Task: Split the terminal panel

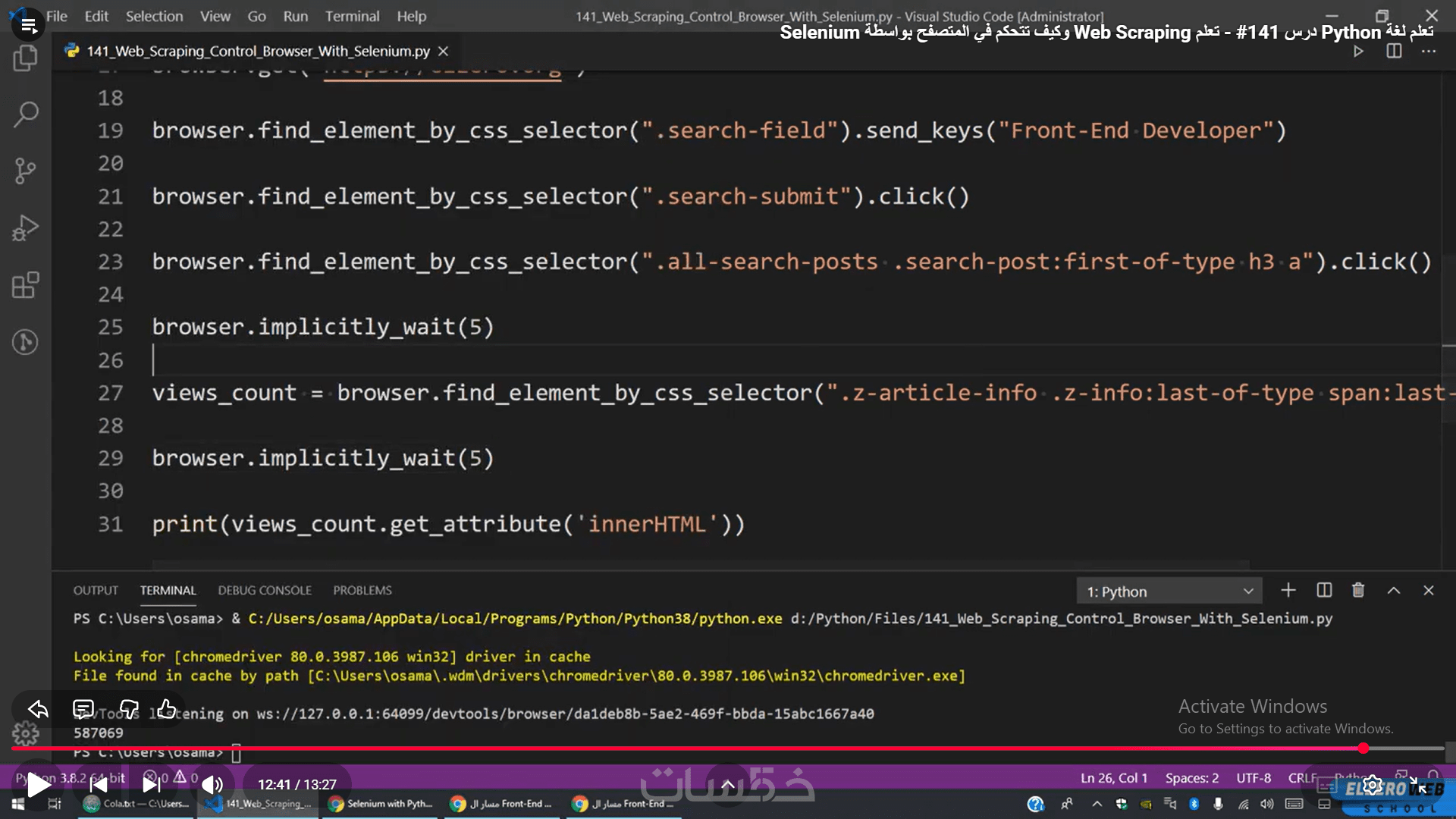Action: [x=1324, y=590]
